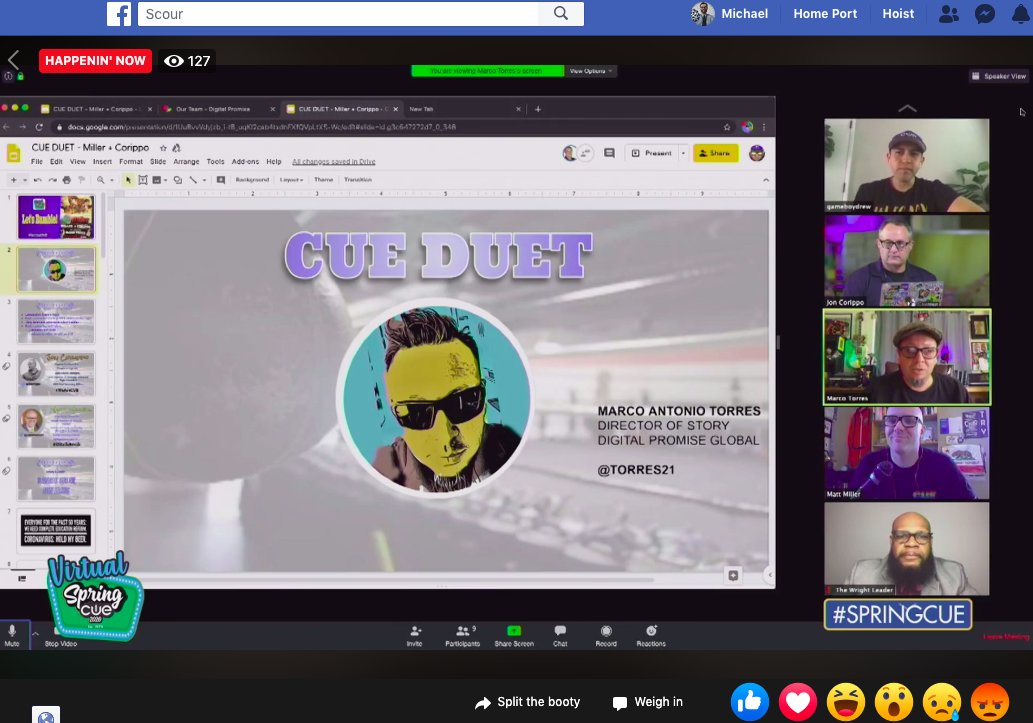Click the Haha laughing reaction
Image resolution: width=1033 pixels, height=723 pixels.
pos(846,701)
